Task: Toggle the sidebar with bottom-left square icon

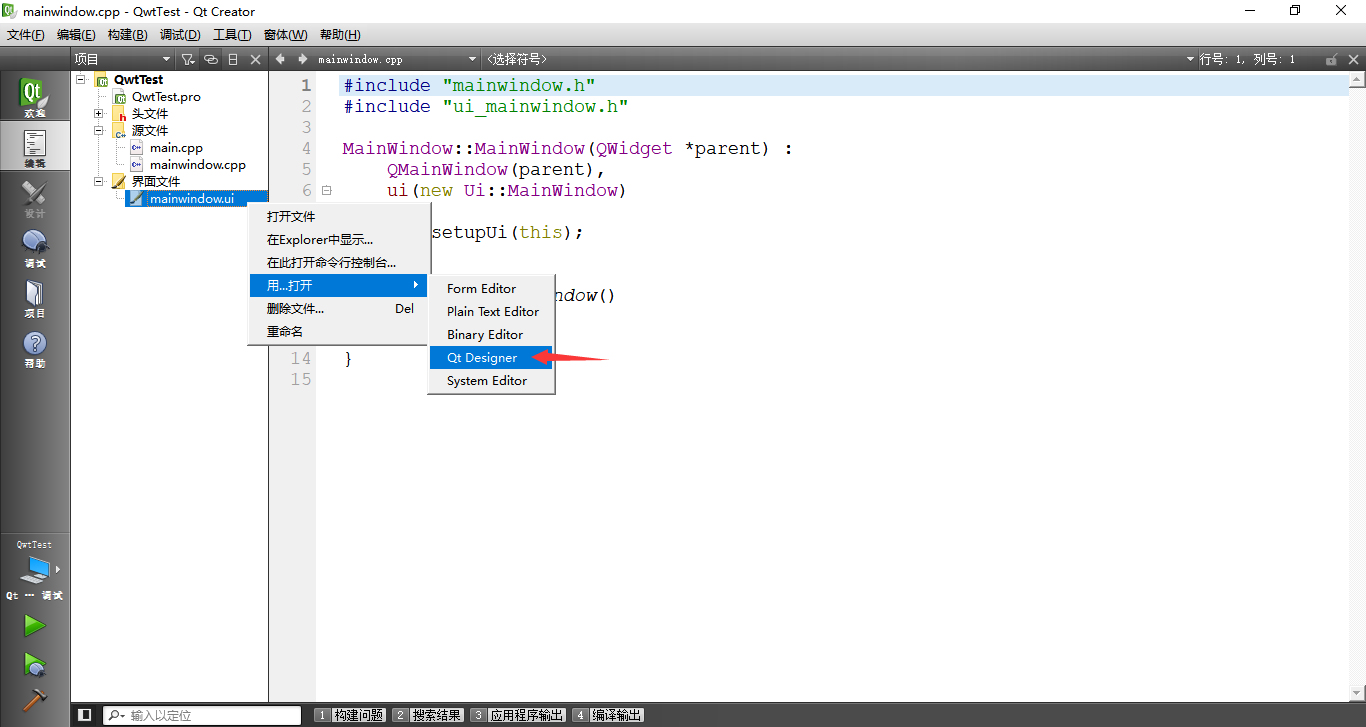Action: 85,715
